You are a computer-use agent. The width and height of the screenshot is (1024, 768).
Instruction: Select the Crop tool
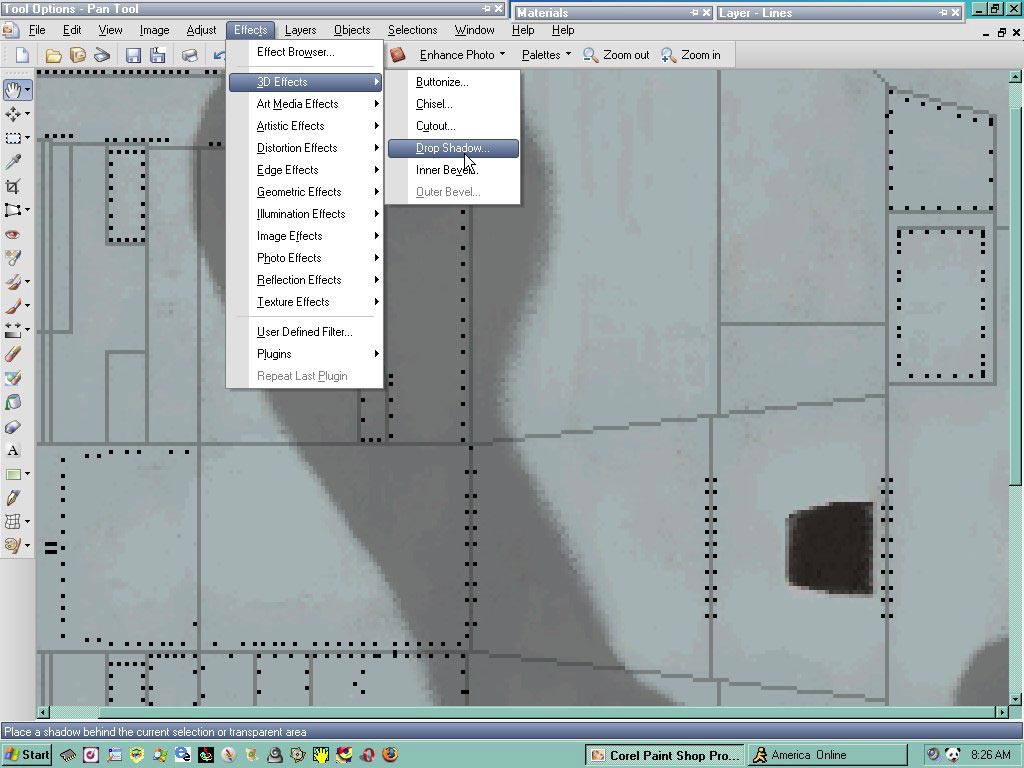coord(13,186)
